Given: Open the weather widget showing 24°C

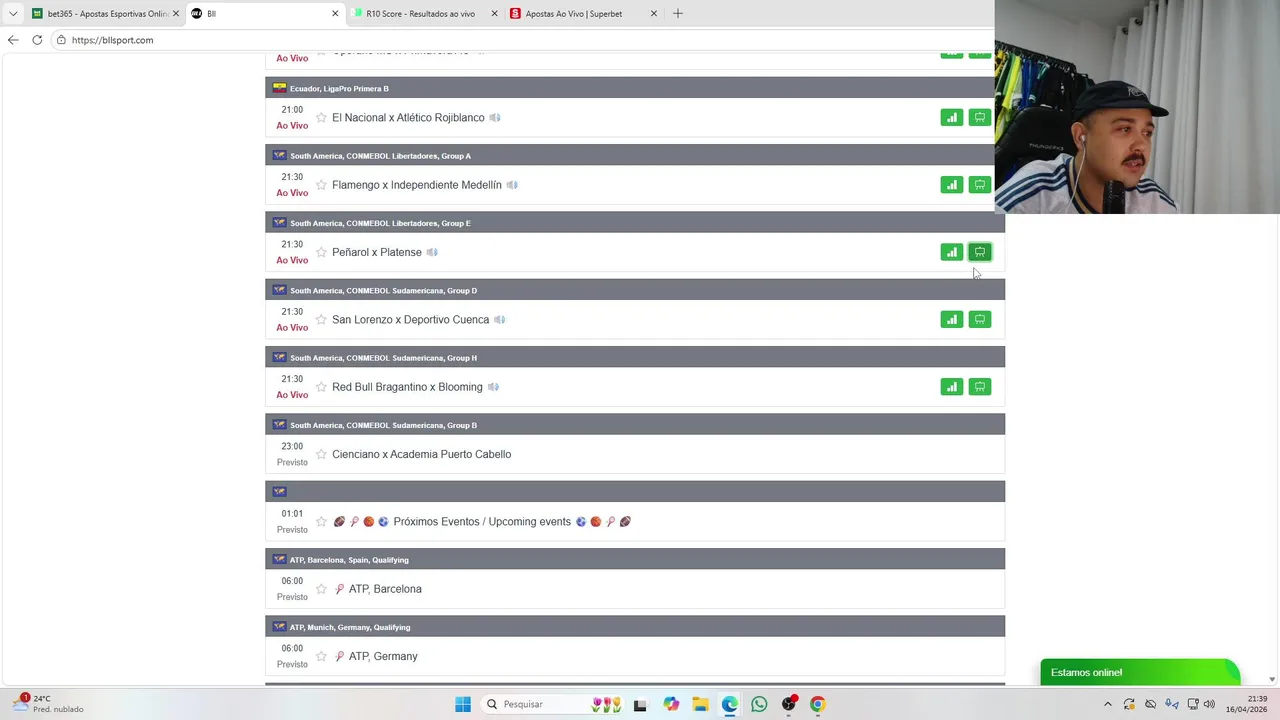Looking at the screenshot, I should click(48, 704).
